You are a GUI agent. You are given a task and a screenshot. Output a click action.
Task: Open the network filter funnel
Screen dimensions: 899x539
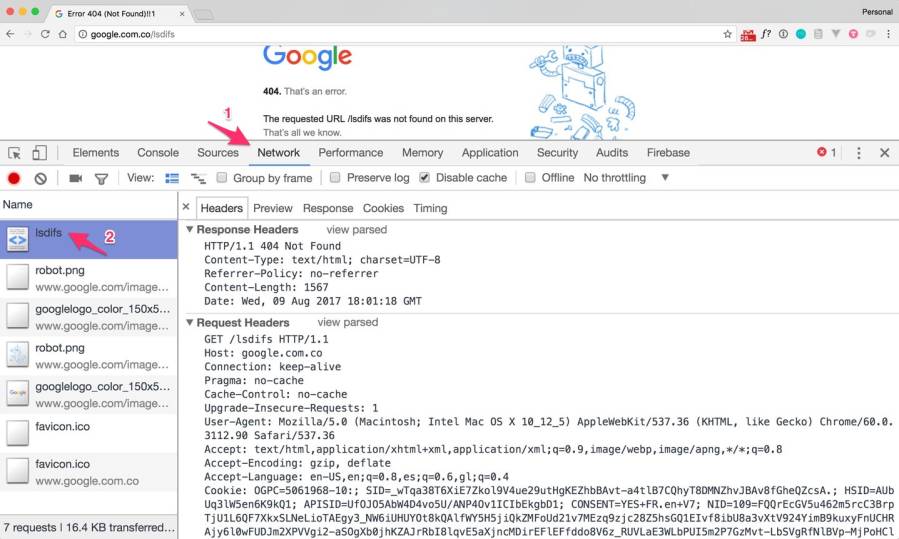[101, 178]
